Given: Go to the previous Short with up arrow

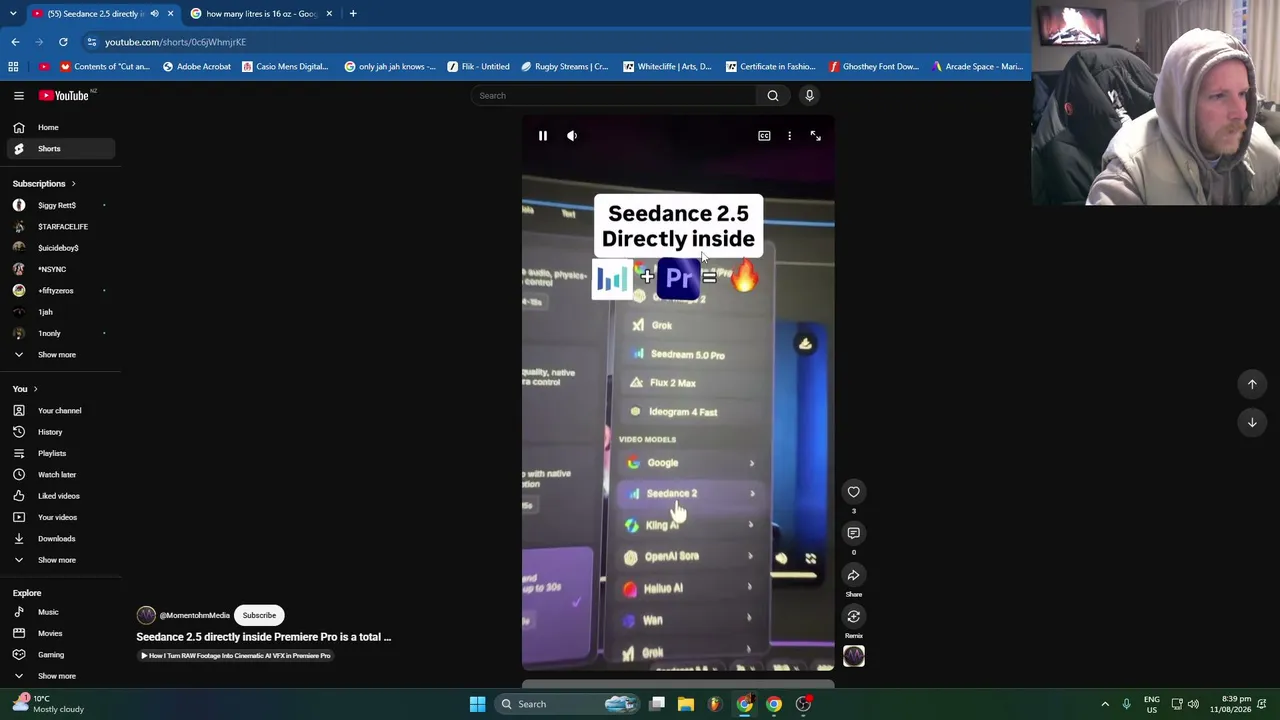Looking at the screenshot, I should tap(1252, 384).
